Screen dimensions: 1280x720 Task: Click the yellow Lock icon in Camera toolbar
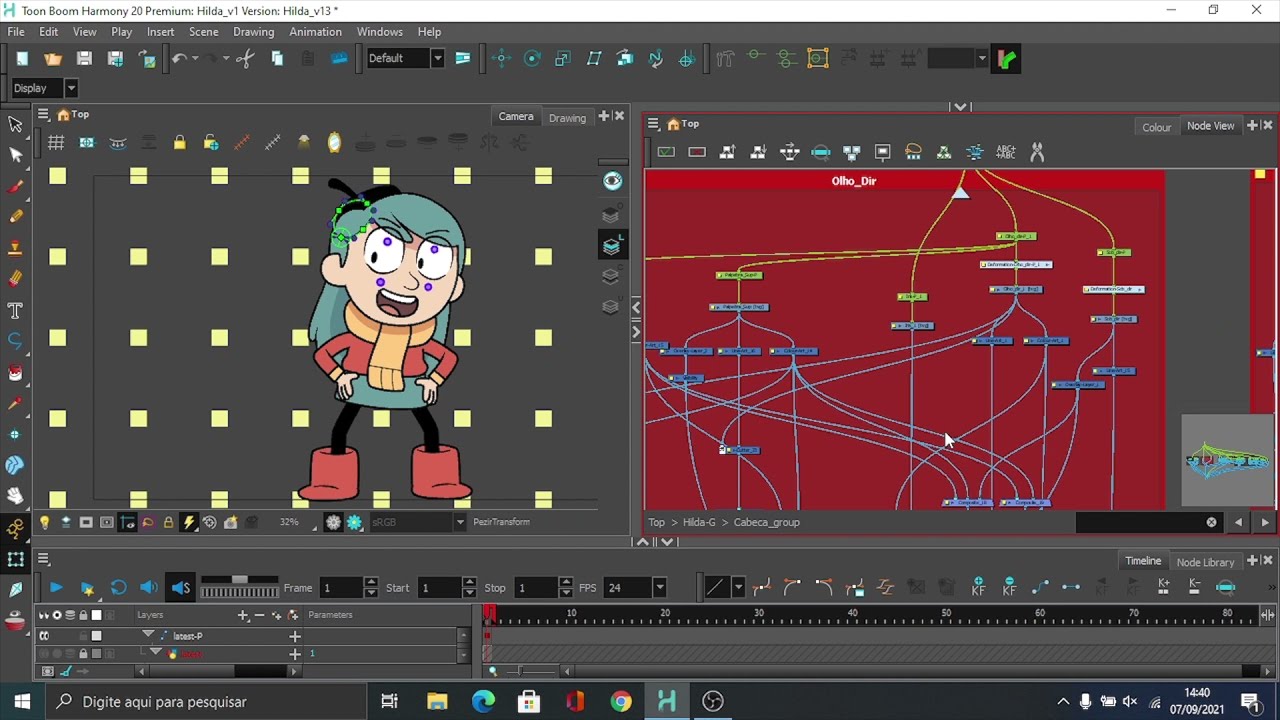pyautogui.click(x=179, y=143)
